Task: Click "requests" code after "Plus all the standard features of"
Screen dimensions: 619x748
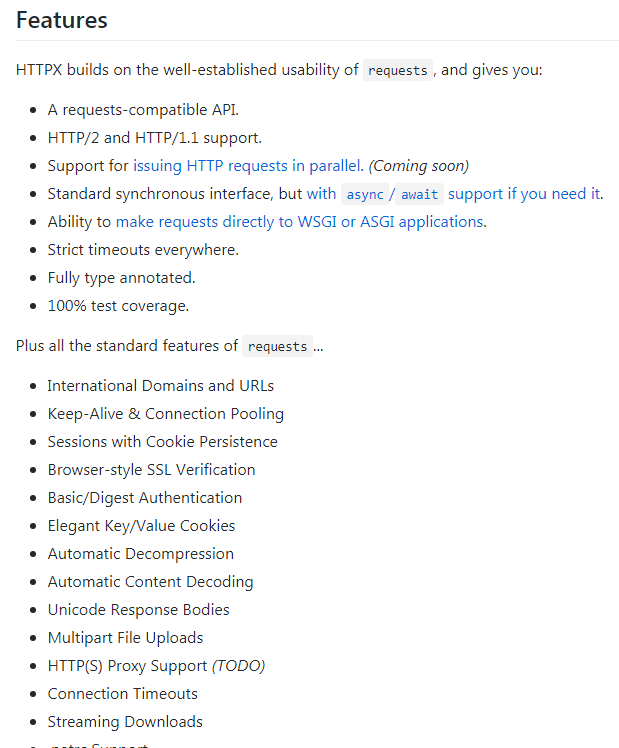Action: tap(278, 346)
